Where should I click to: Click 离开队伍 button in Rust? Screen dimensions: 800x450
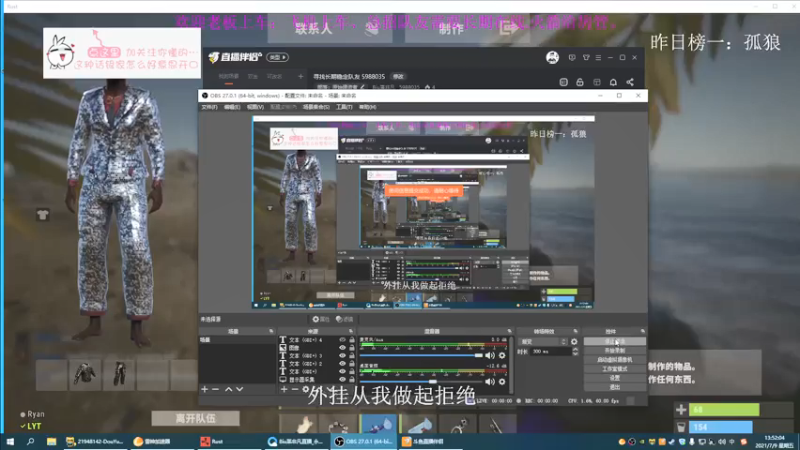click(195, 418)
